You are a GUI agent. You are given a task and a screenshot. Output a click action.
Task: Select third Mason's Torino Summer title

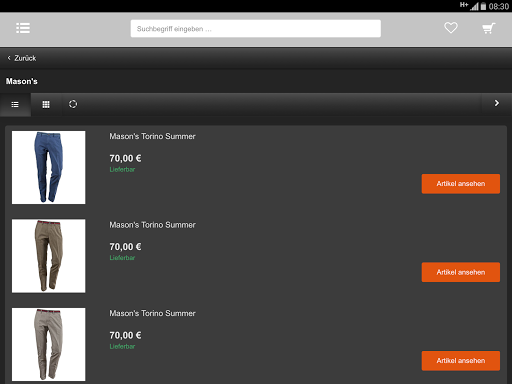152,313
